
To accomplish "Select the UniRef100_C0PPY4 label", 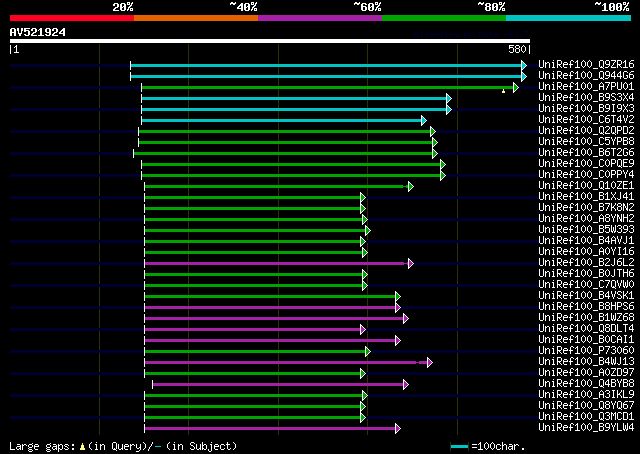I will click(x=586, y=175).
